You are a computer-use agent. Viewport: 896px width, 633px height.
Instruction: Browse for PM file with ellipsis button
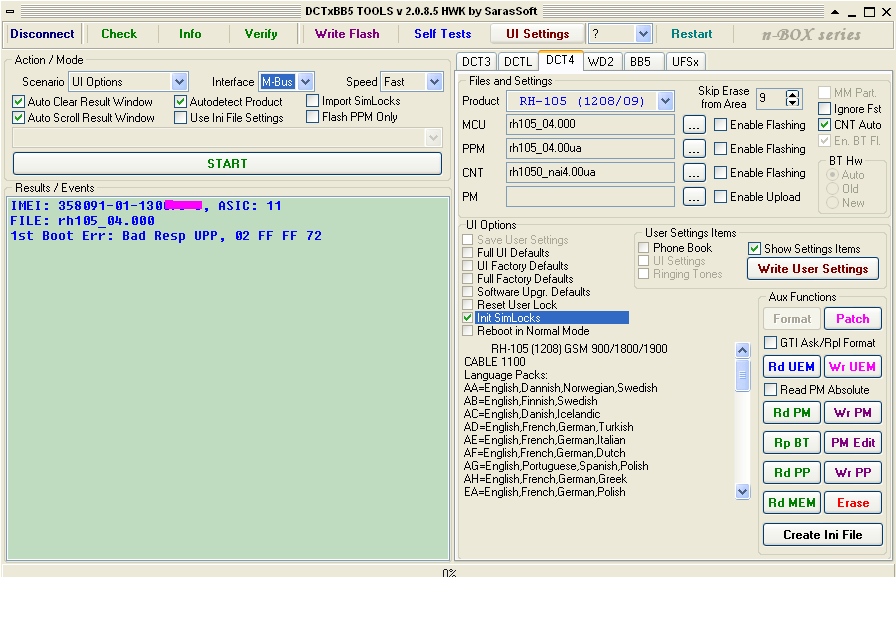click(694, 197)
